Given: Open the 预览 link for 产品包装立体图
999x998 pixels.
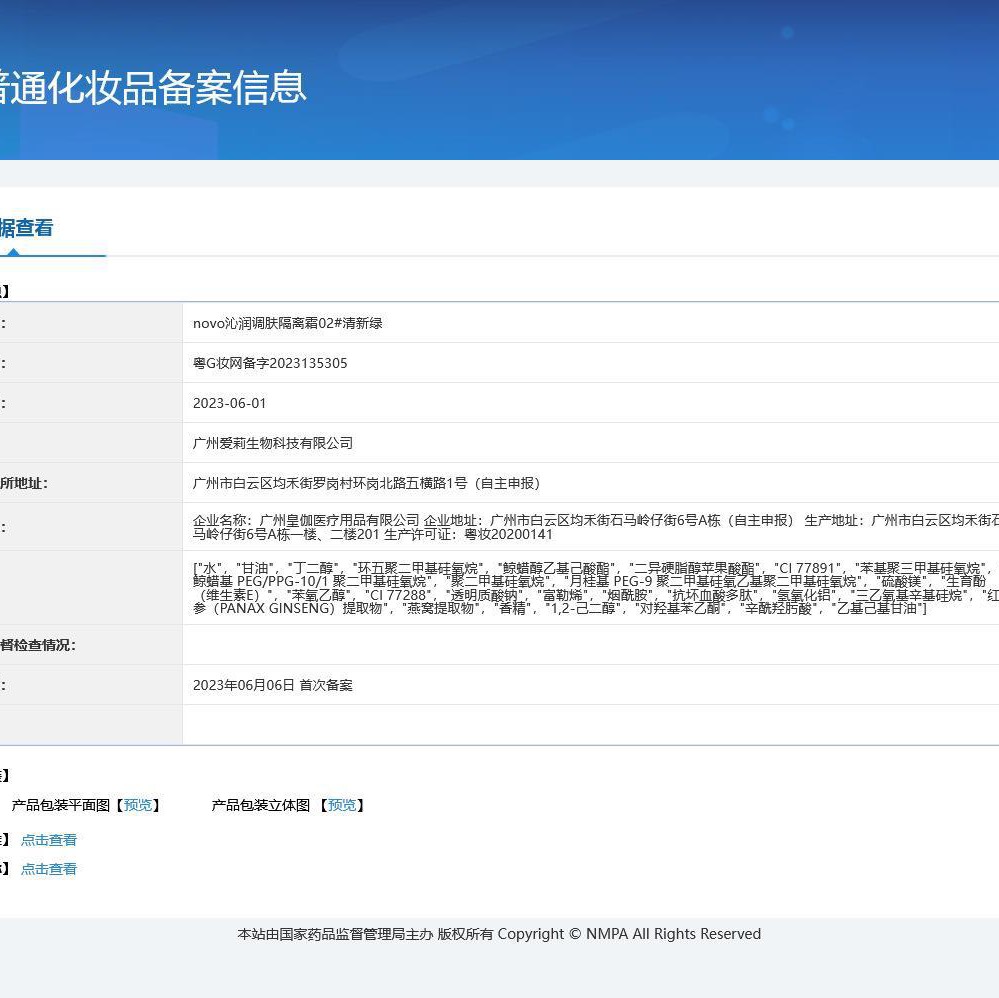Looking at the screenshot, I should click(x=341, y=805).
